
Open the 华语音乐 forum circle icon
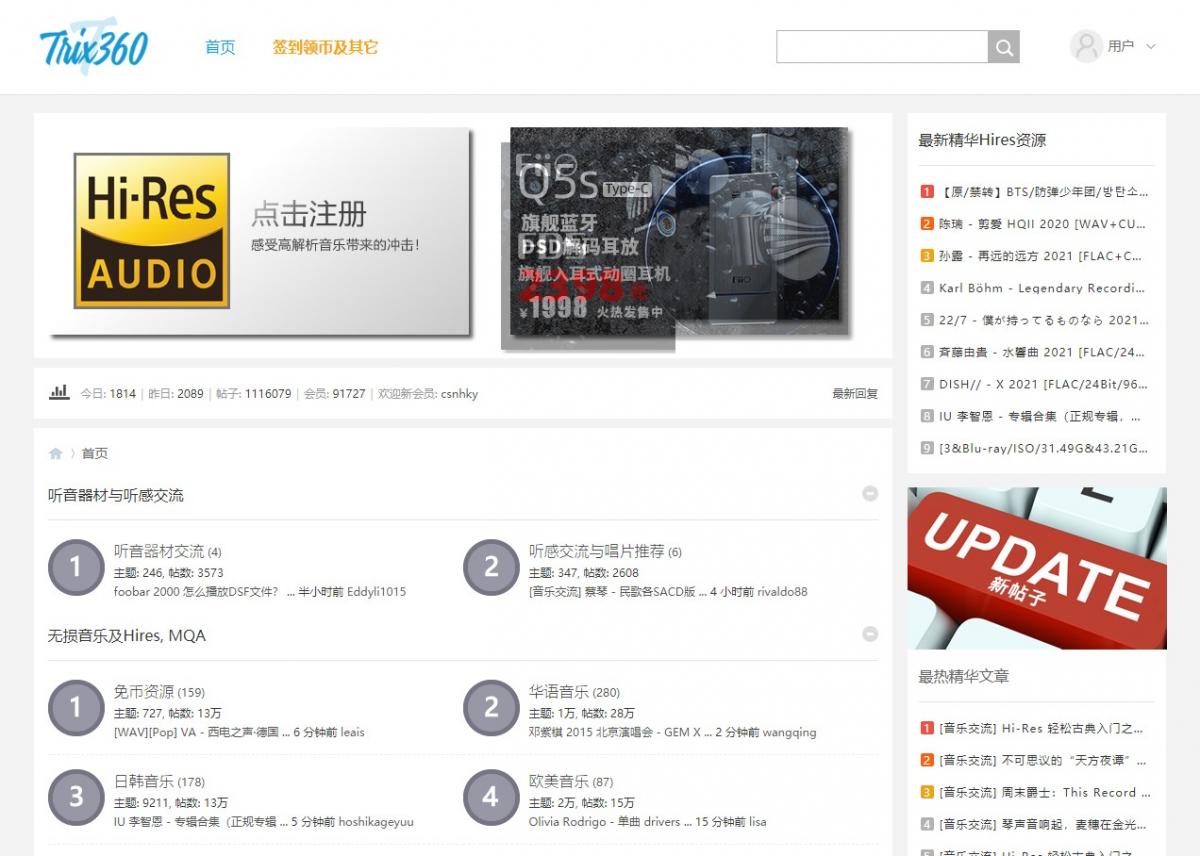491,708
